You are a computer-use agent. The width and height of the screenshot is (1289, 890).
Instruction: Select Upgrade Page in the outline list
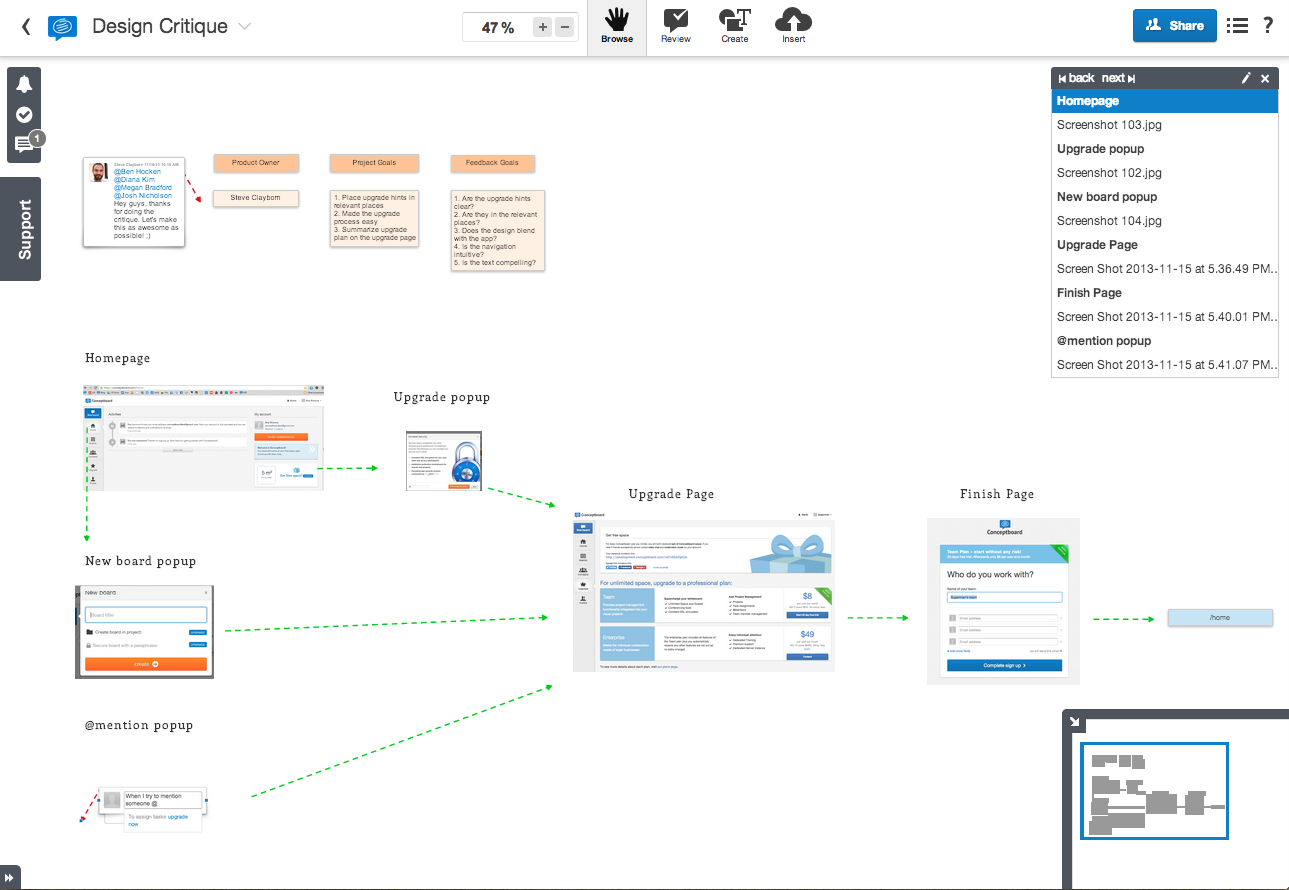point(1165,245)
